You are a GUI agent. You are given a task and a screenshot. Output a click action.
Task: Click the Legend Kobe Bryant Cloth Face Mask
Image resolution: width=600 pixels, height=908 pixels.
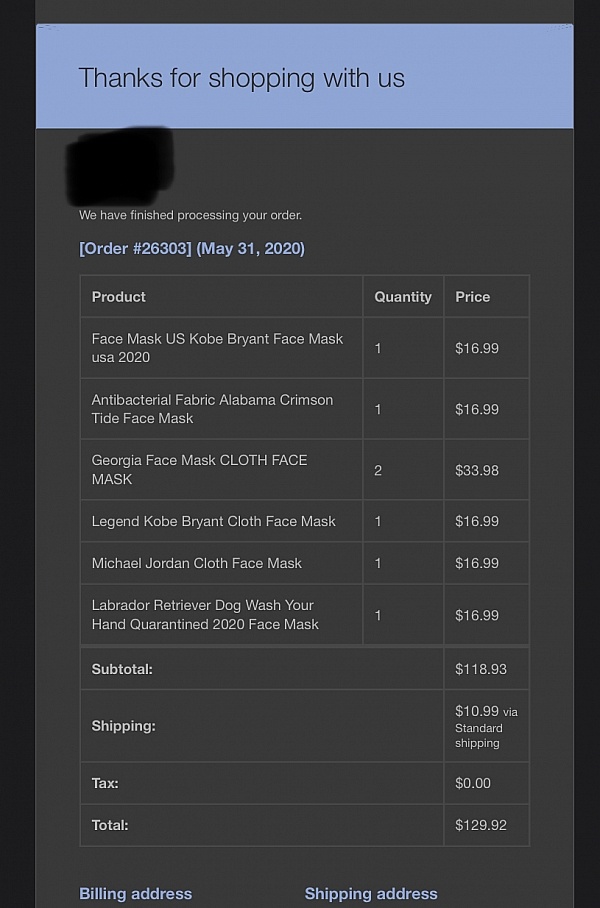tap(214, 521)
